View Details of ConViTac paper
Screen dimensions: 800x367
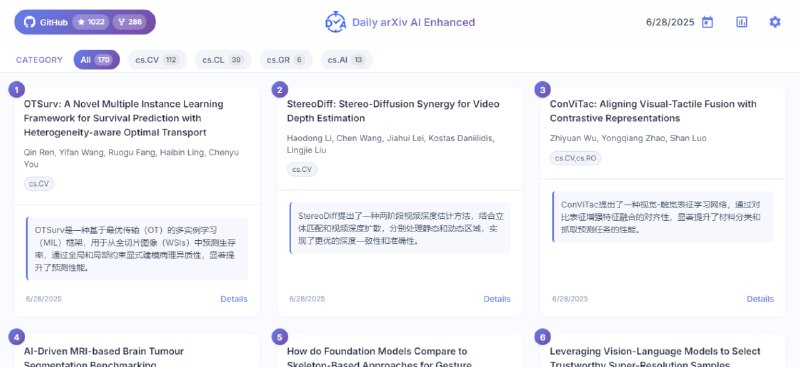[x=760, y=299]
